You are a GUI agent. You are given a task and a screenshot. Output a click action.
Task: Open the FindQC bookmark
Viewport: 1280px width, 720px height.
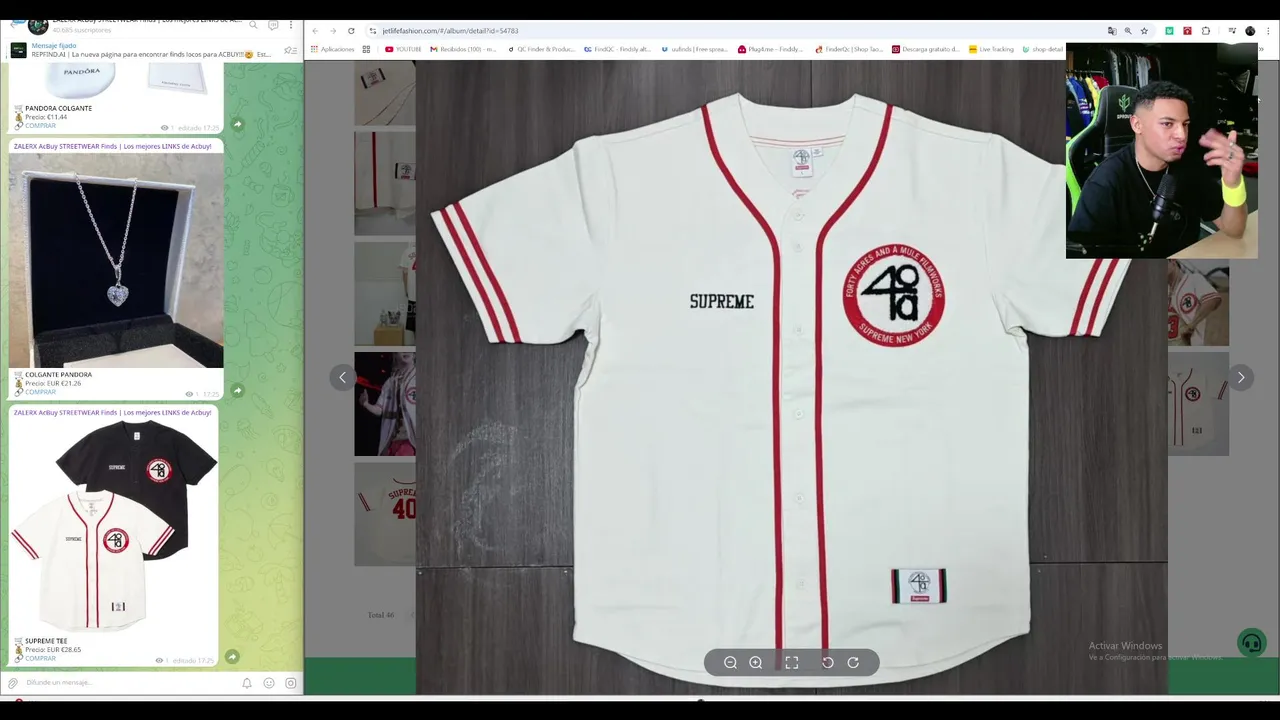pyautogui.click(x=617, y=49)
